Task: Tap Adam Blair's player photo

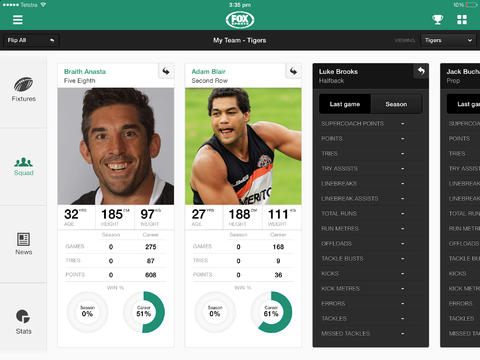Action: pos(243,146)
